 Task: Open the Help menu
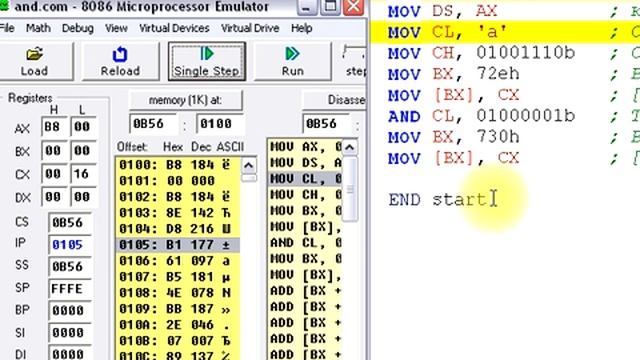click(302, 28)
